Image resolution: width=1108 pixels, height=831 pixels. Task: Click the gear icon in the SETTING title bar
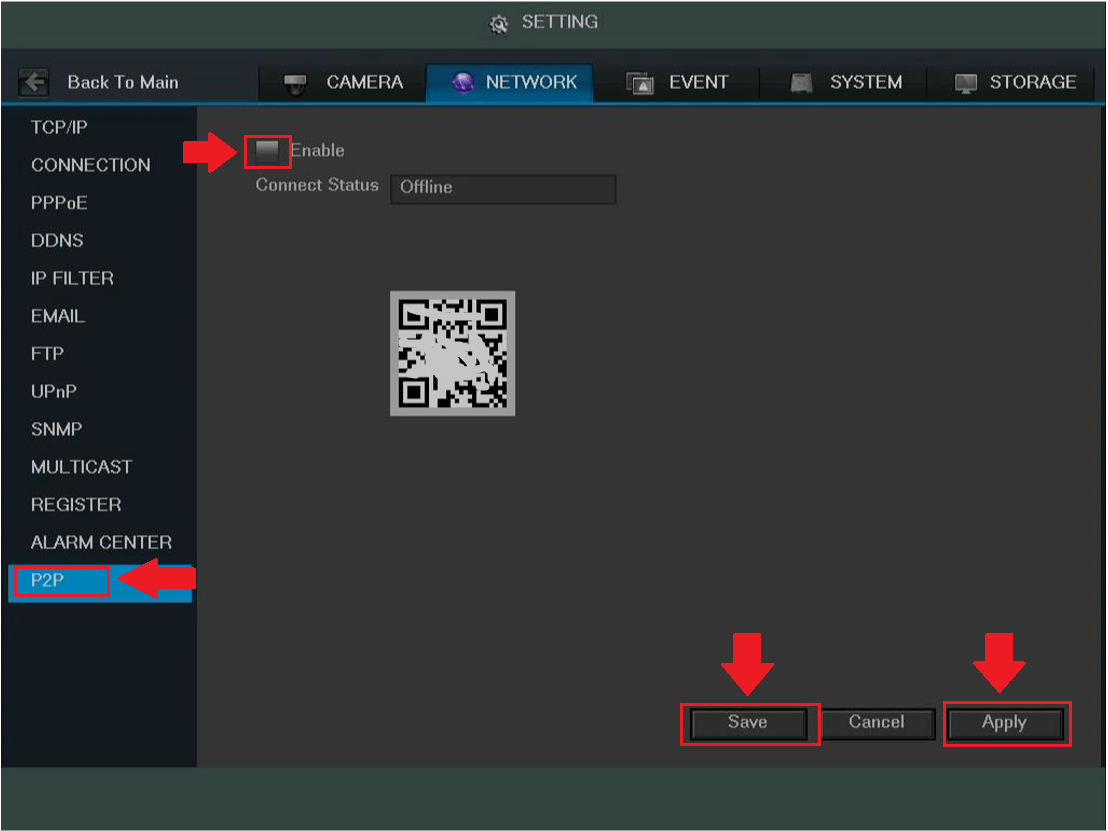[x=498, y=22]
